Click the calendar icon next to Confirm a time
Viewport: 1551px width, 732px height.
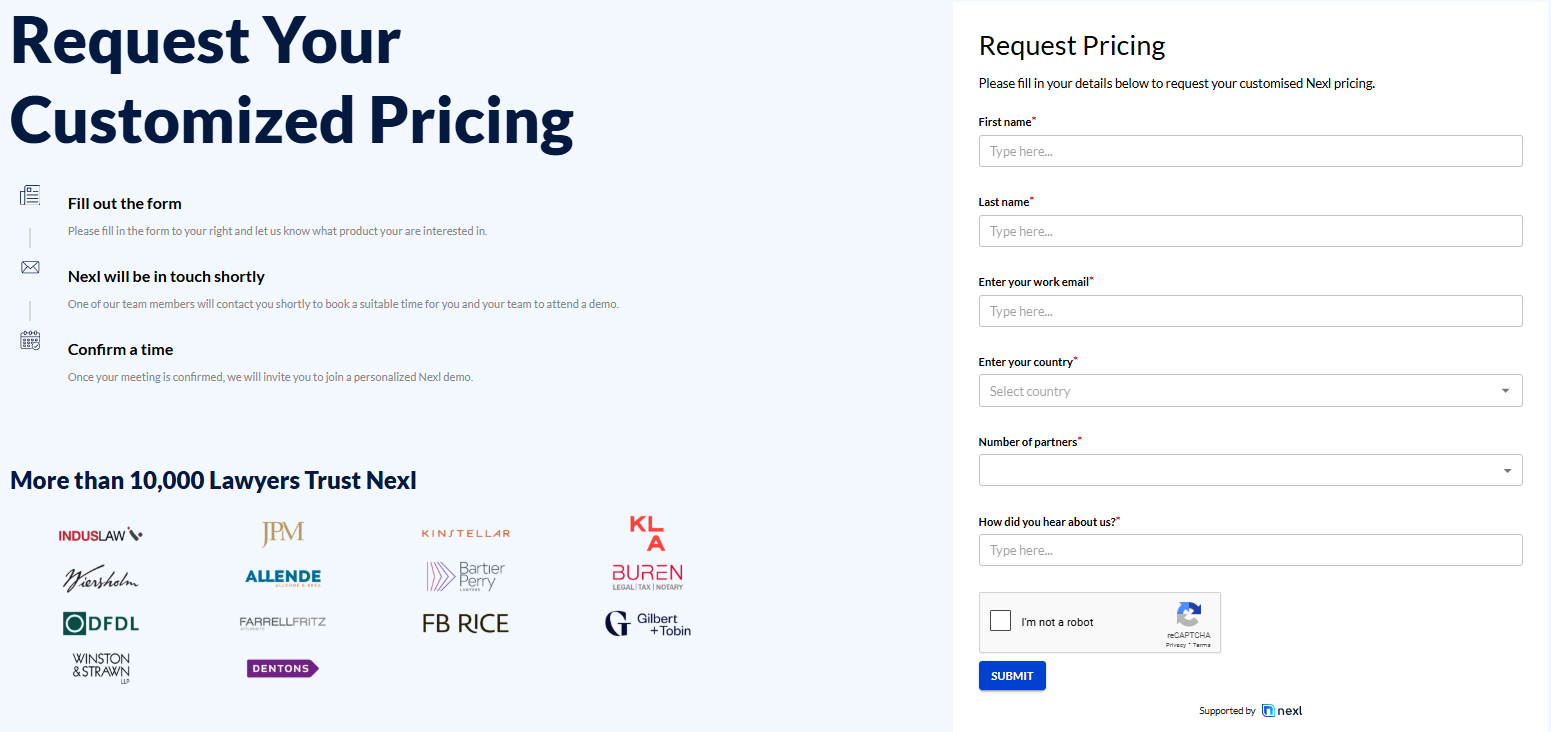30,340
